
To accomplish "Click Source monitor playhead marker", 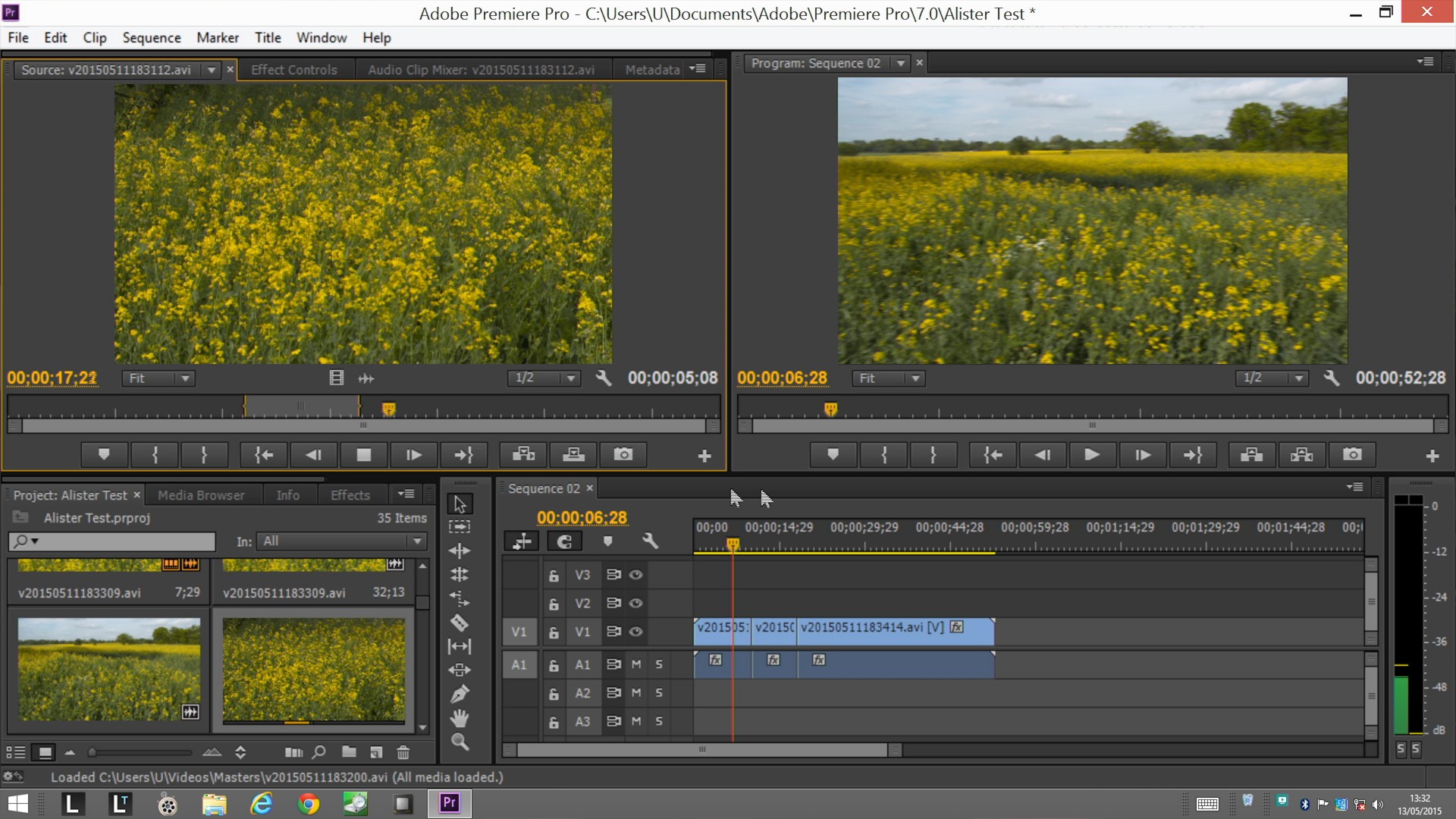I will [389, 409].
